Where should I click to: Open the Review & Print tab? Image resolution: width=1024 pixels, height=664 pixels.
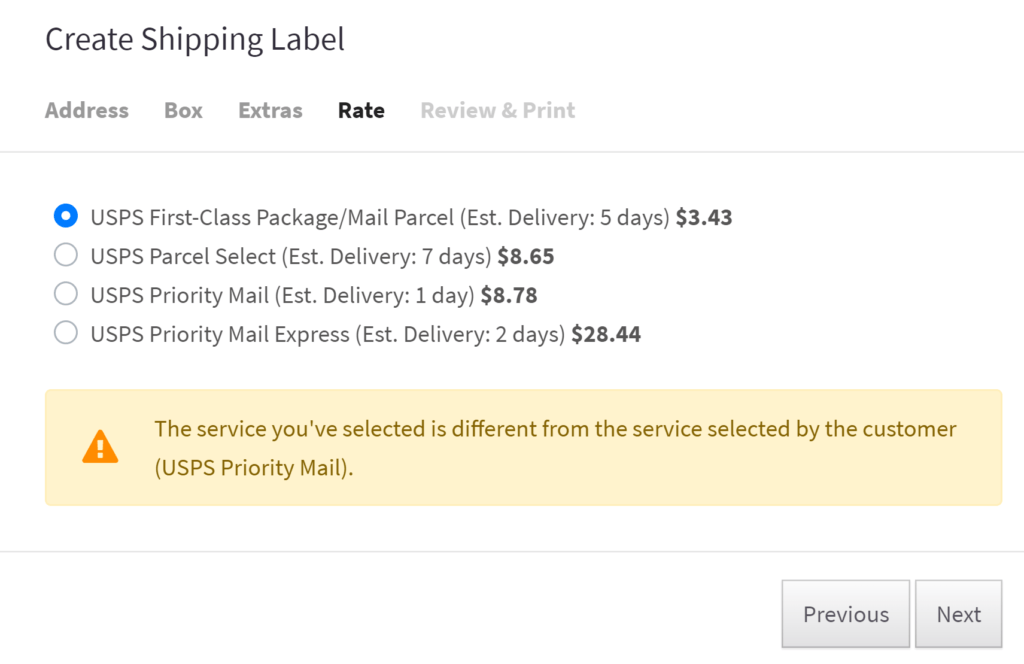click(498, 110)
